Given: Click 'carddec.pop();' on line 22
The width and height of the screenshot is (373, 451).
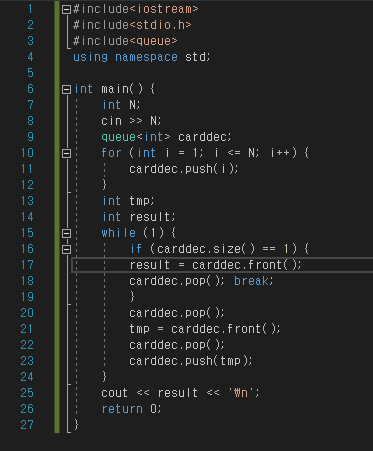Looking at the screenshot, I should 177,345.
